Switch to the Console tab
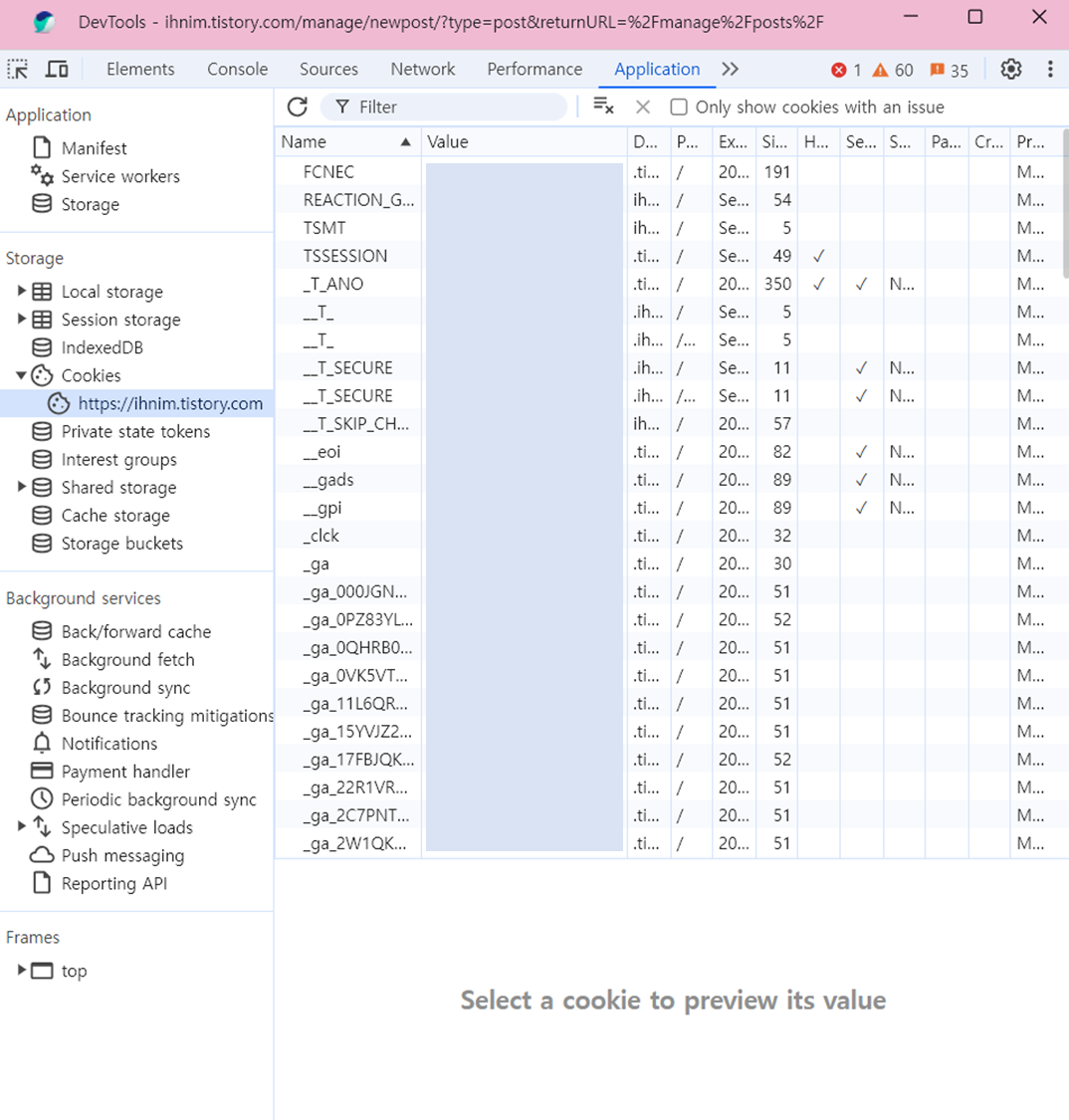This screenshot has height=1120, width=1069. pos(237,70)
